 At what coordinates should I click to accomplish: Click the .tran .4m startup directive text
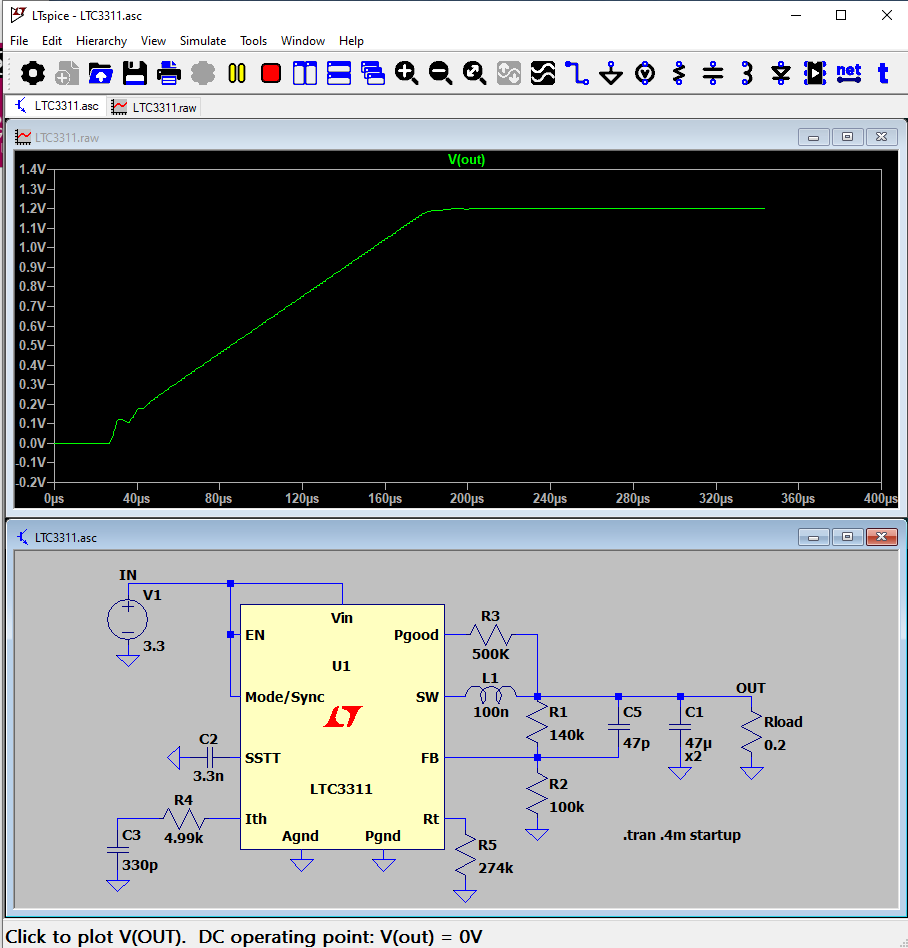pos(681,835)
